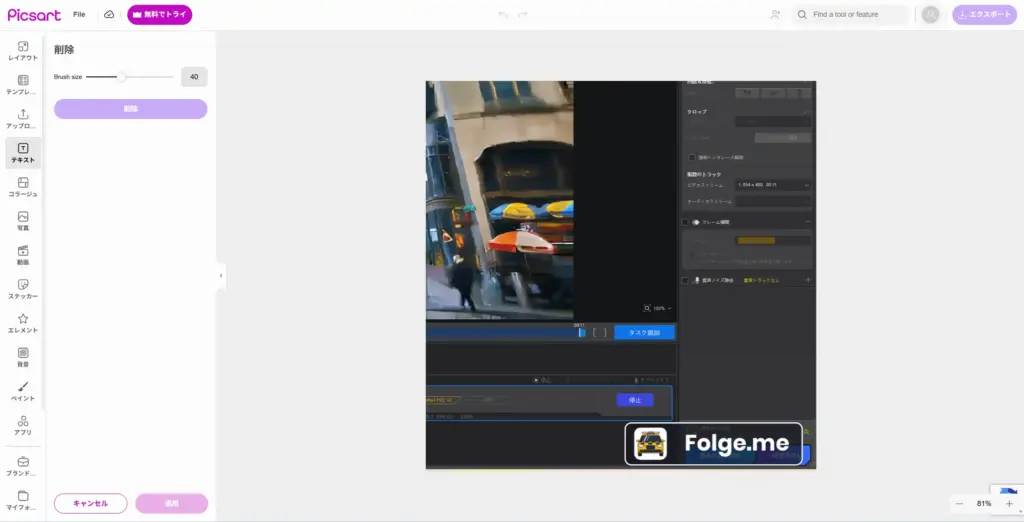The height and width of the screenshot is (522, 1024).
Task: Click the purple 削除 remove button
Action: (x=131, y=108)
